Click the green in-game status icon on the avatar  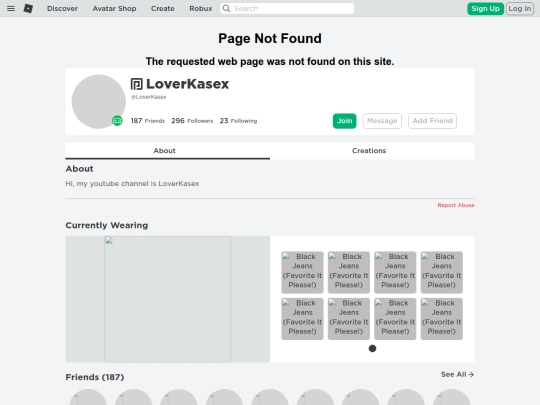pyautogui.click(x=117, y=121)
